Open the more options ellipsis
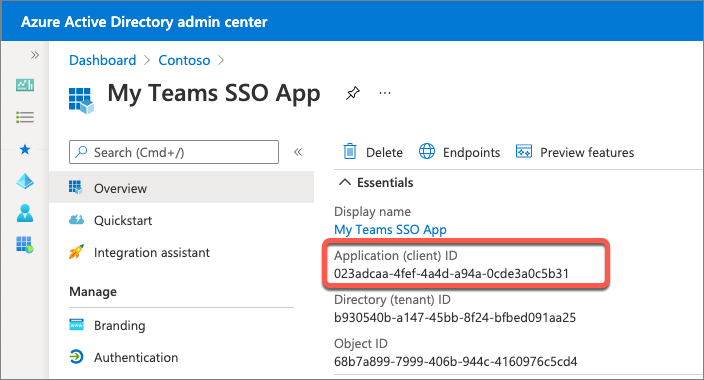Viewport: 704px width, 380px height. coord(385,93)
